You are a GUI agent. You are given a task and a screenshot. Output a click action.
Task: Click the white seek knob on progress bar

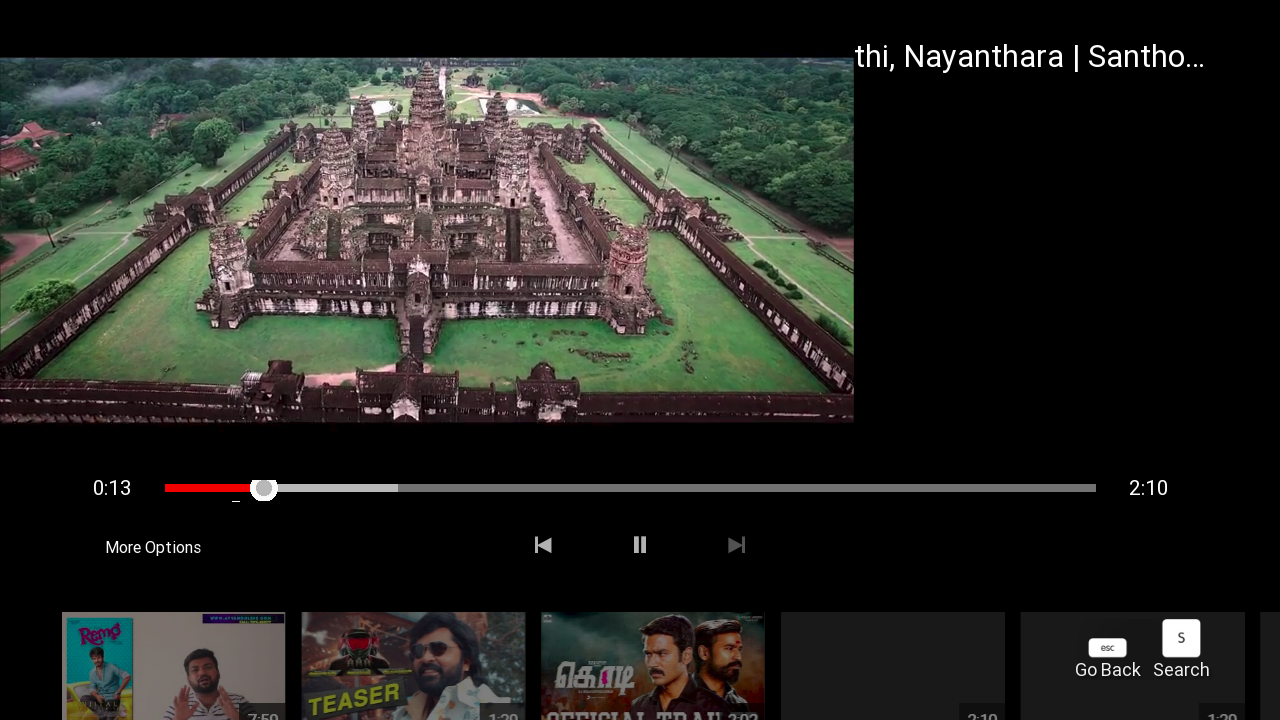pyautogui.click(x=264, y=488)
